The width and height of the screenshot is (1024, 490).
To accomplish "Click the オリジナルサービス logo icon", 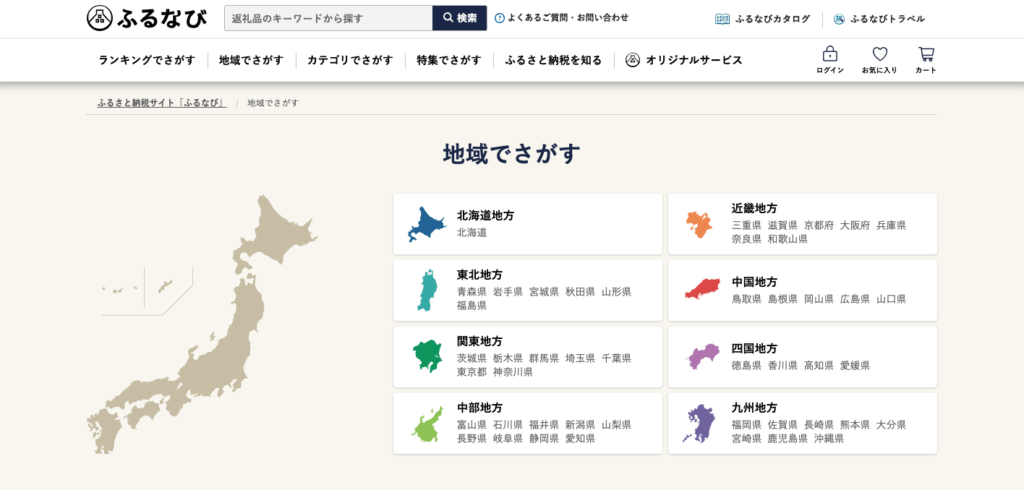I will coord(632,60).
